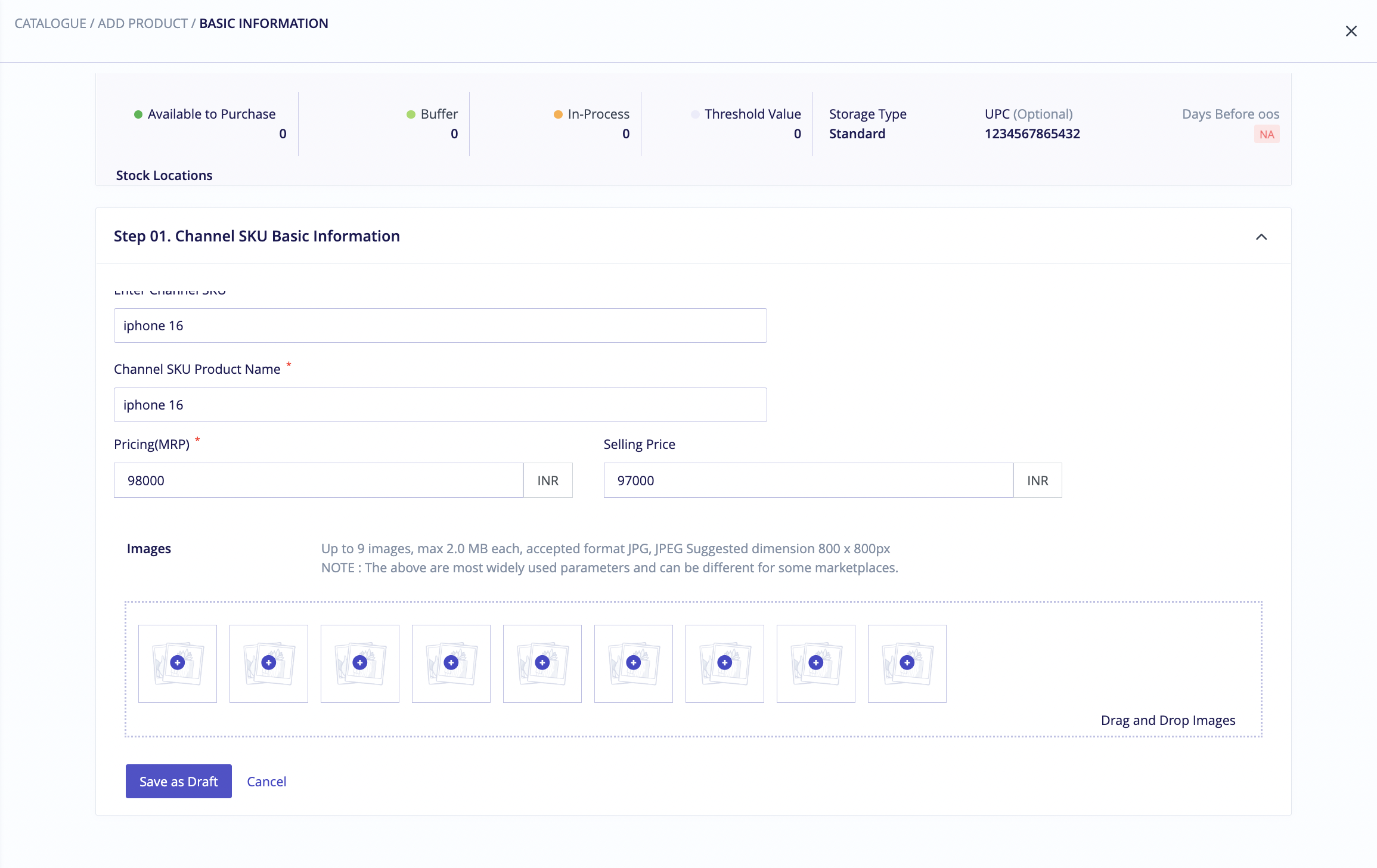The height and width of the screenshot is (868, 1377).
Task: Click the Drag and Drop Images area
Action: coord(1168,720)
